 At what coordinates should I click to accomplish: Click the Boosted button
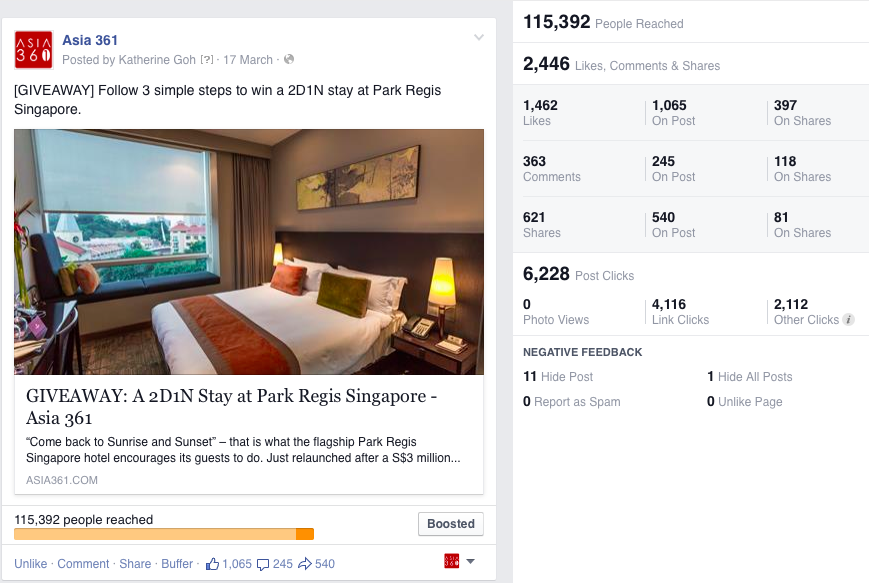(x=451, y=524)
